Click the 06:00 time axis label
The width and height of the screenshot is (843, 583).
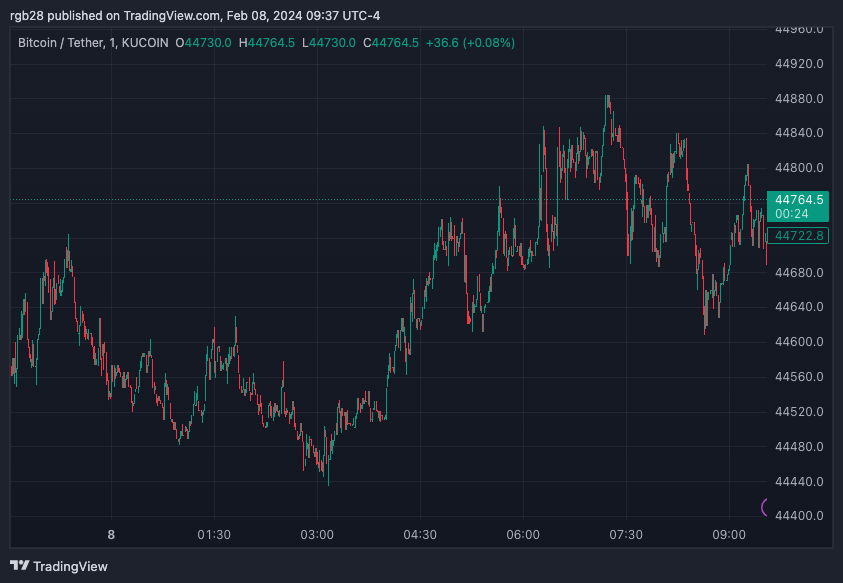523,535
